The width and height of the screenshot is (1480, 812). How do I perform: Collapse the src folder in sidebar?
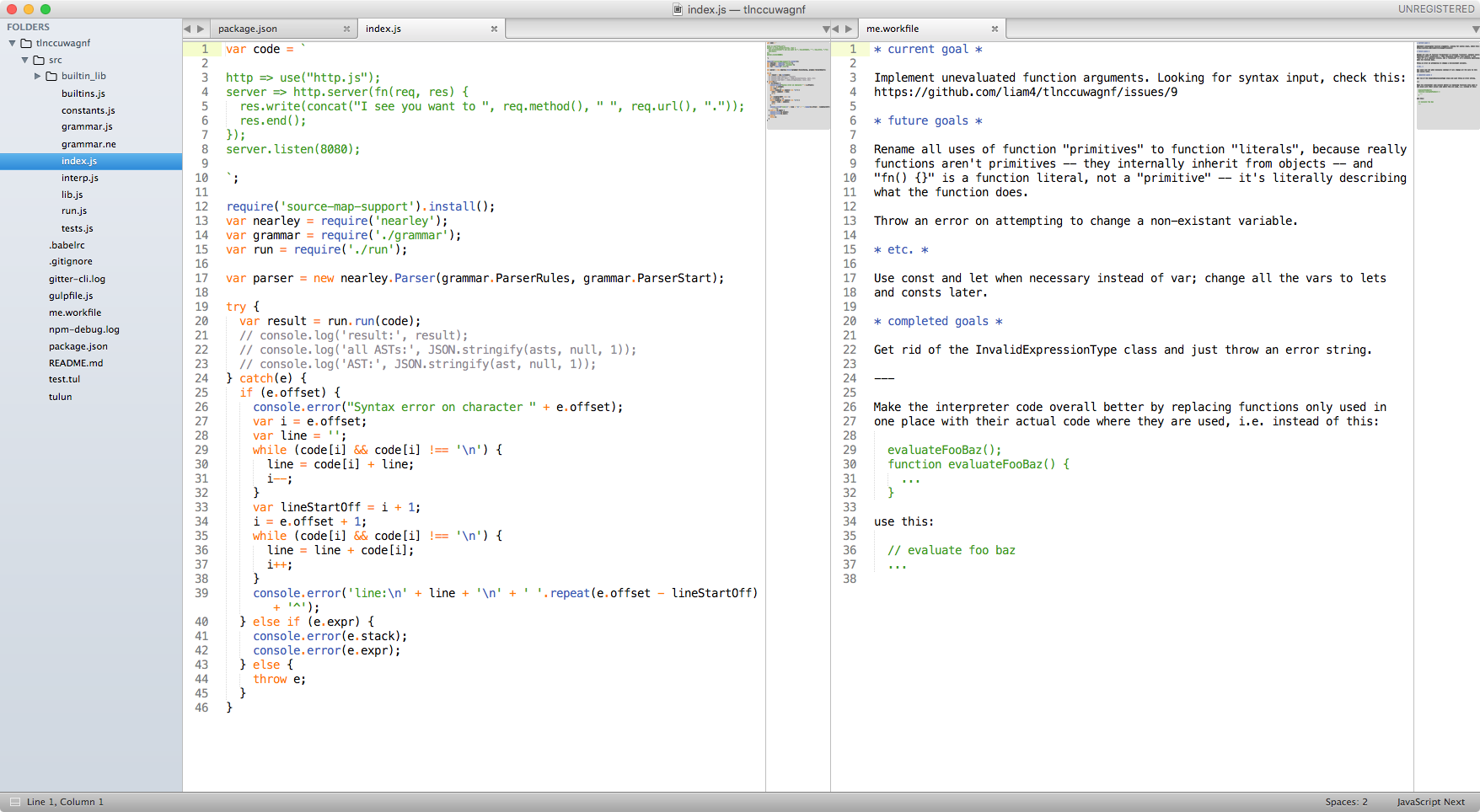coord(25,60)
